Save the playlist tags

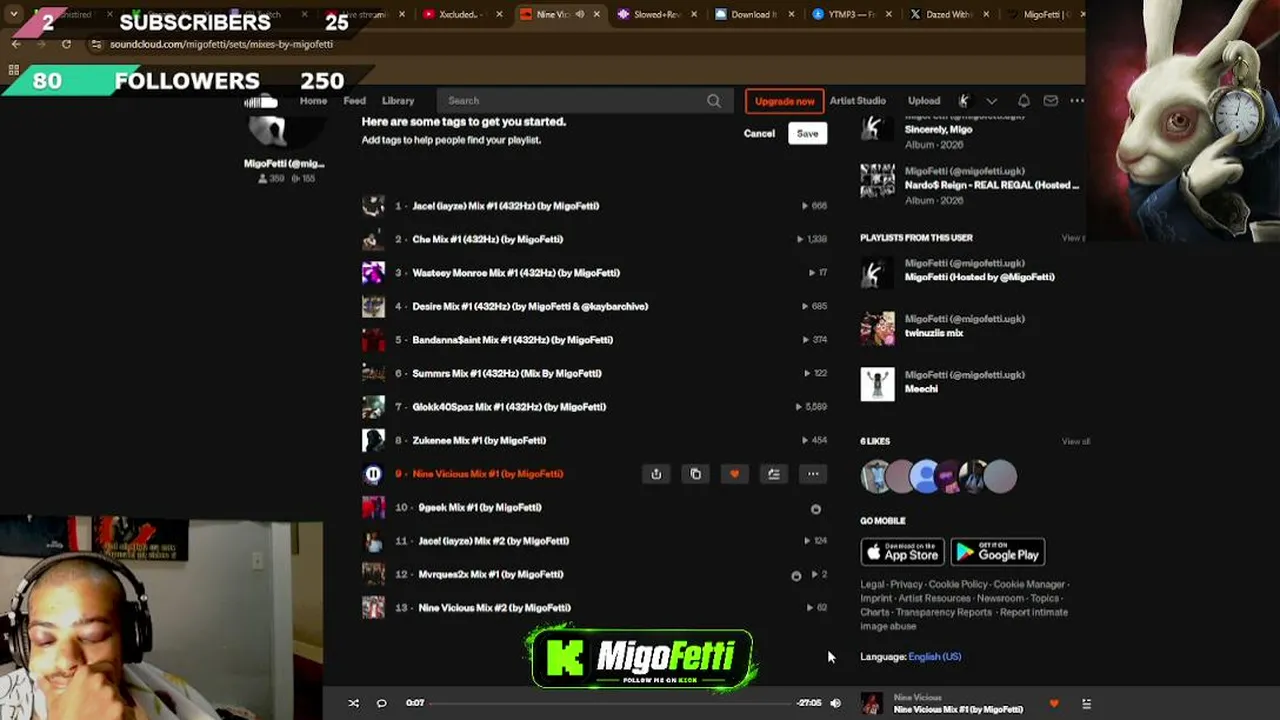(807, 133)
